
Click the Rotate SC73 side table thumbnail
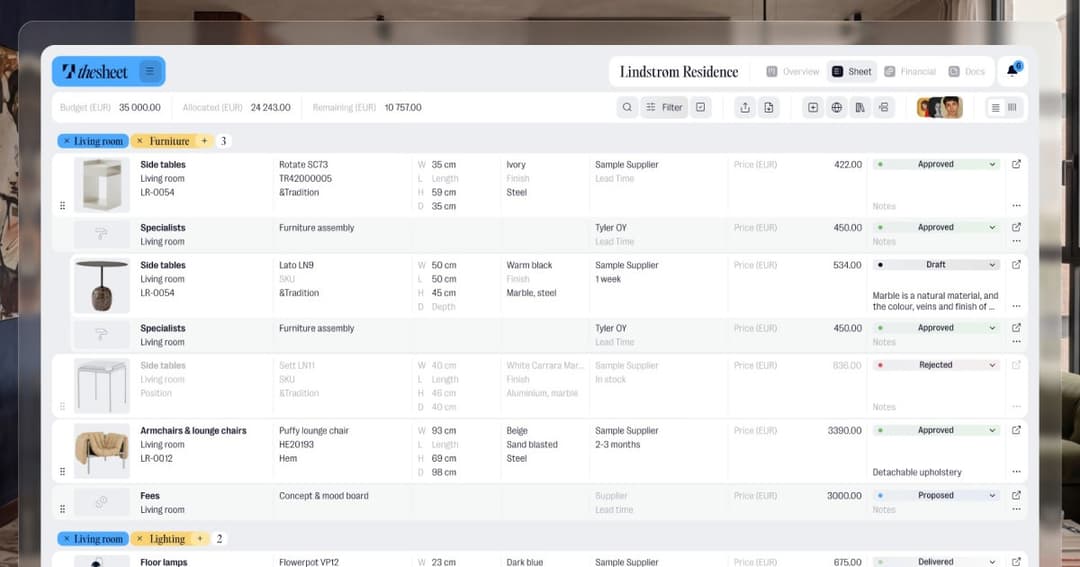click(101, 185)
